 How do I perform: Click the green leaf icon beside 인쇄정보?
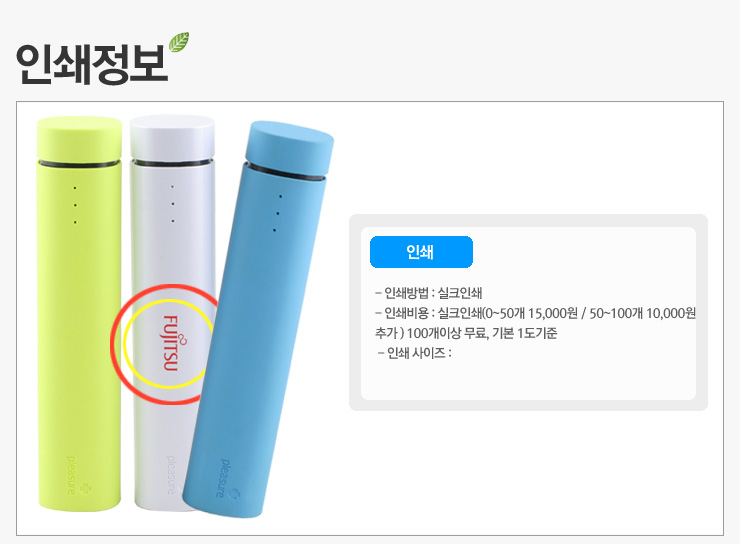pyautogui.click(x=179, y=42)
